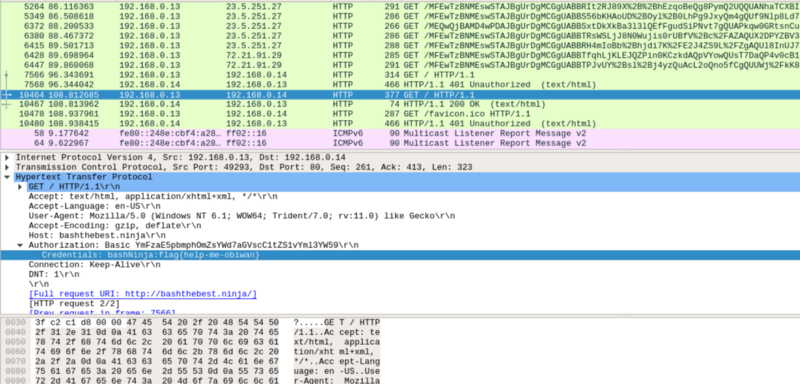
Task: Expand Internet Protocol Version 4 section
Action: [7, 158]
